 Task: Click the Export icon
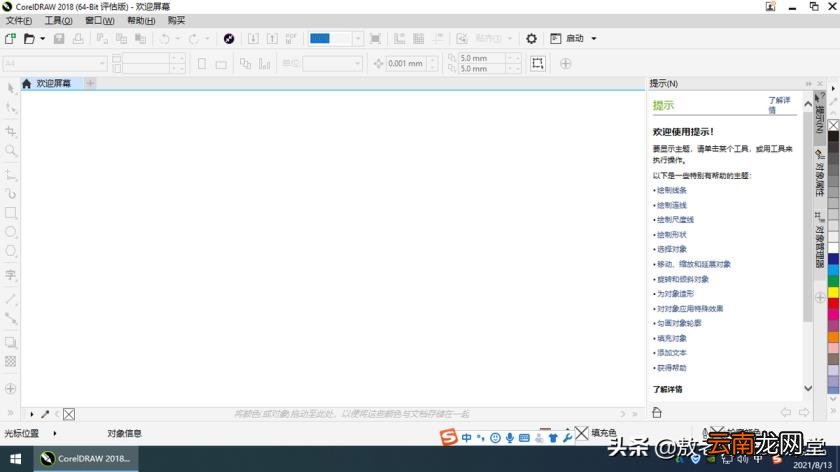(x=272, y=39)
